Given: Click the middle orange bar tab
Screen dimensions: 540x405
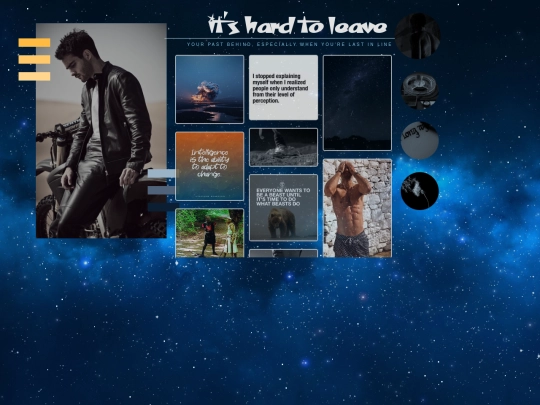Looking at the screenshot, I should (x=34, y=60).
